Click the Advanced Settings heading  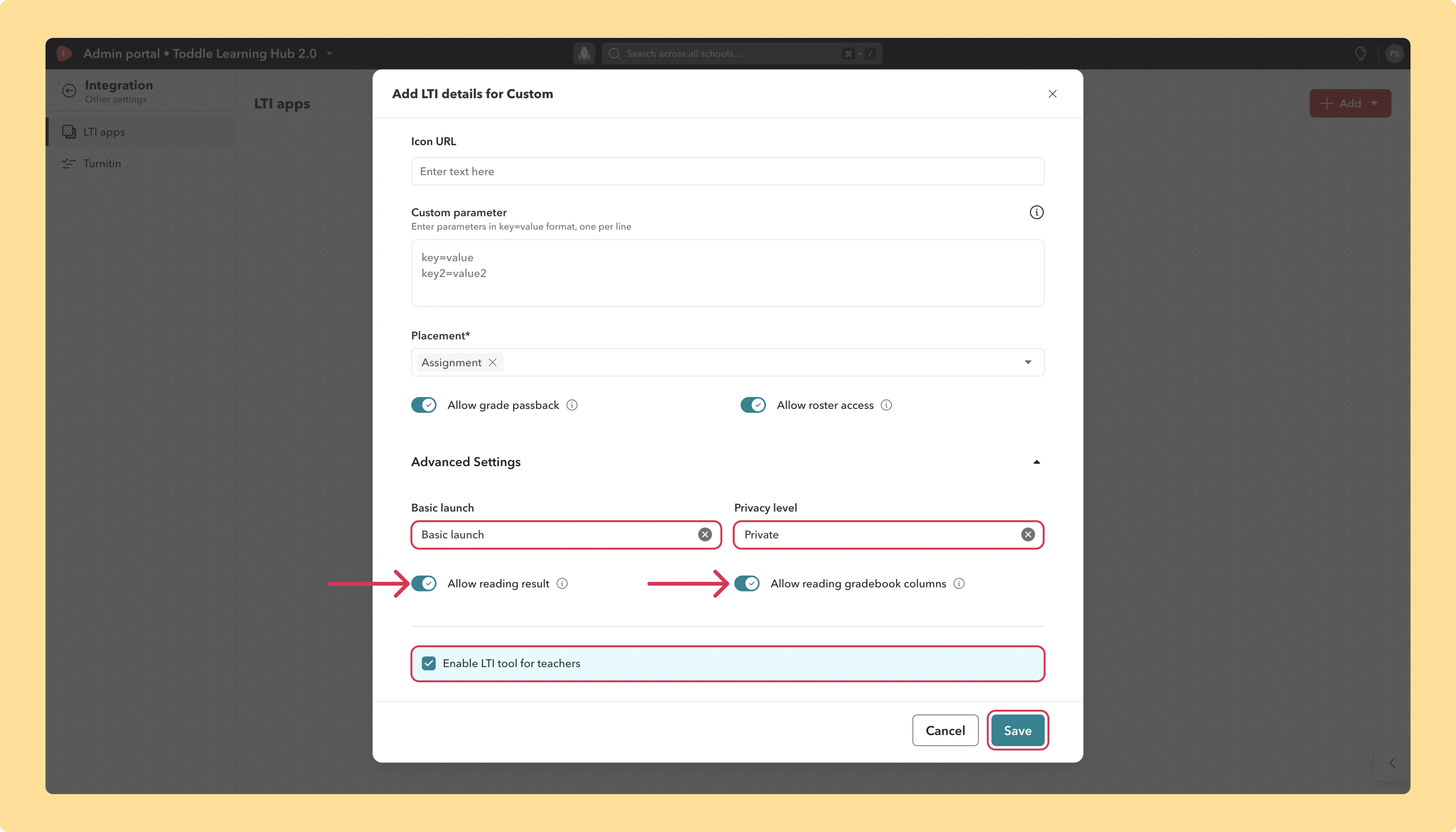point(466,462)
